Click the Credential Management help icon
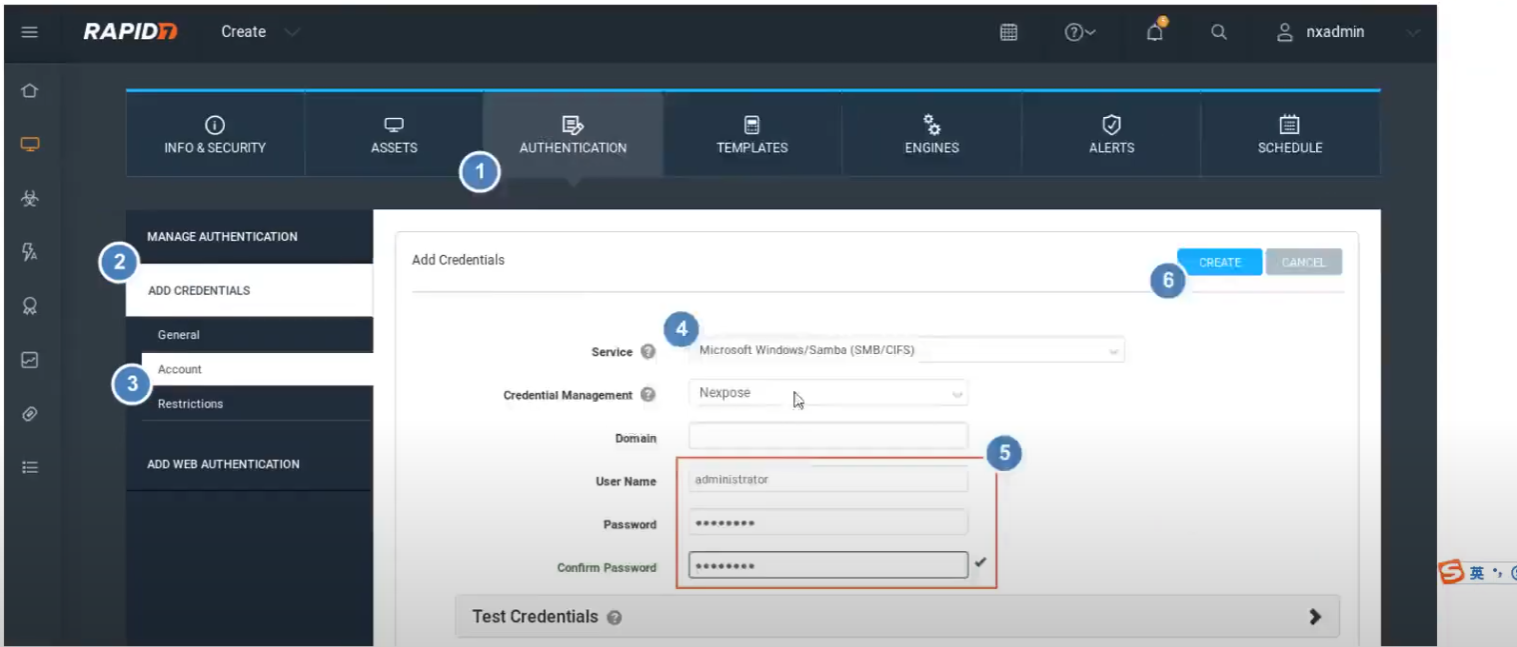 point(648,395)
